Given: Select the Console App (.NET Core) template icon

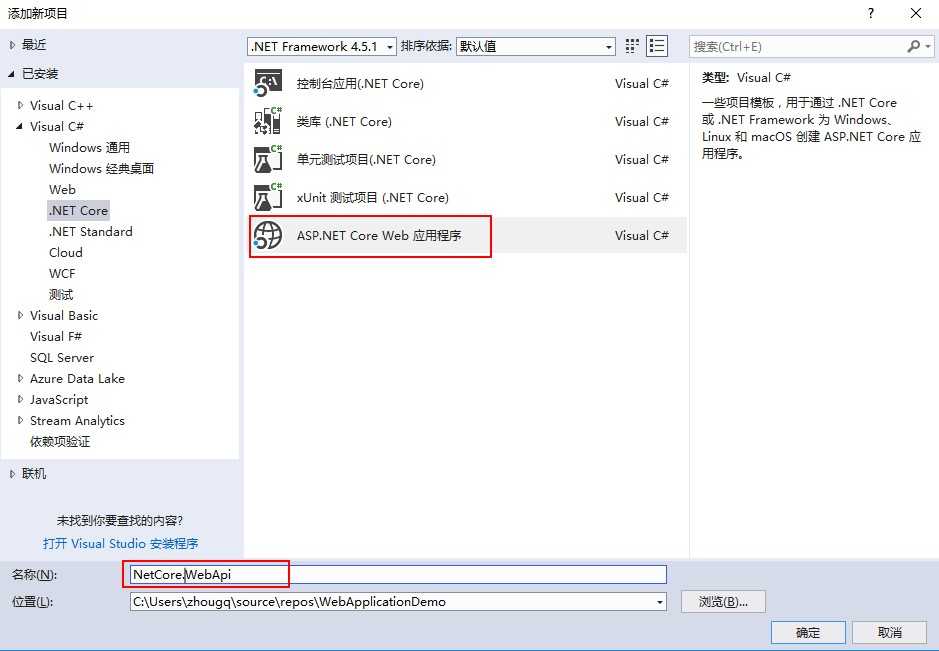Looking at the screenshot, I should [x=268, y=83].
